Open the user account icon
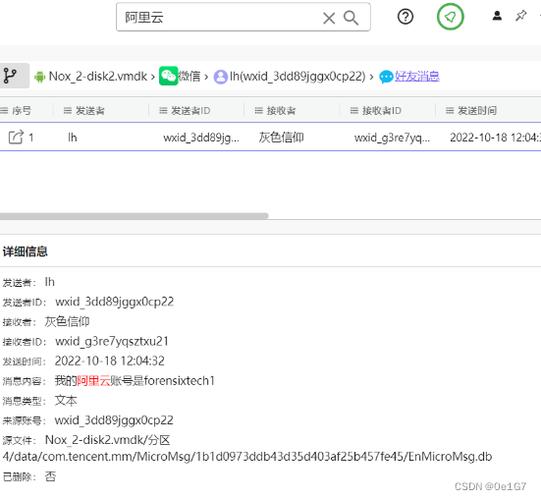The width and height of the screenshot is (541, 500). click(497, 16)
